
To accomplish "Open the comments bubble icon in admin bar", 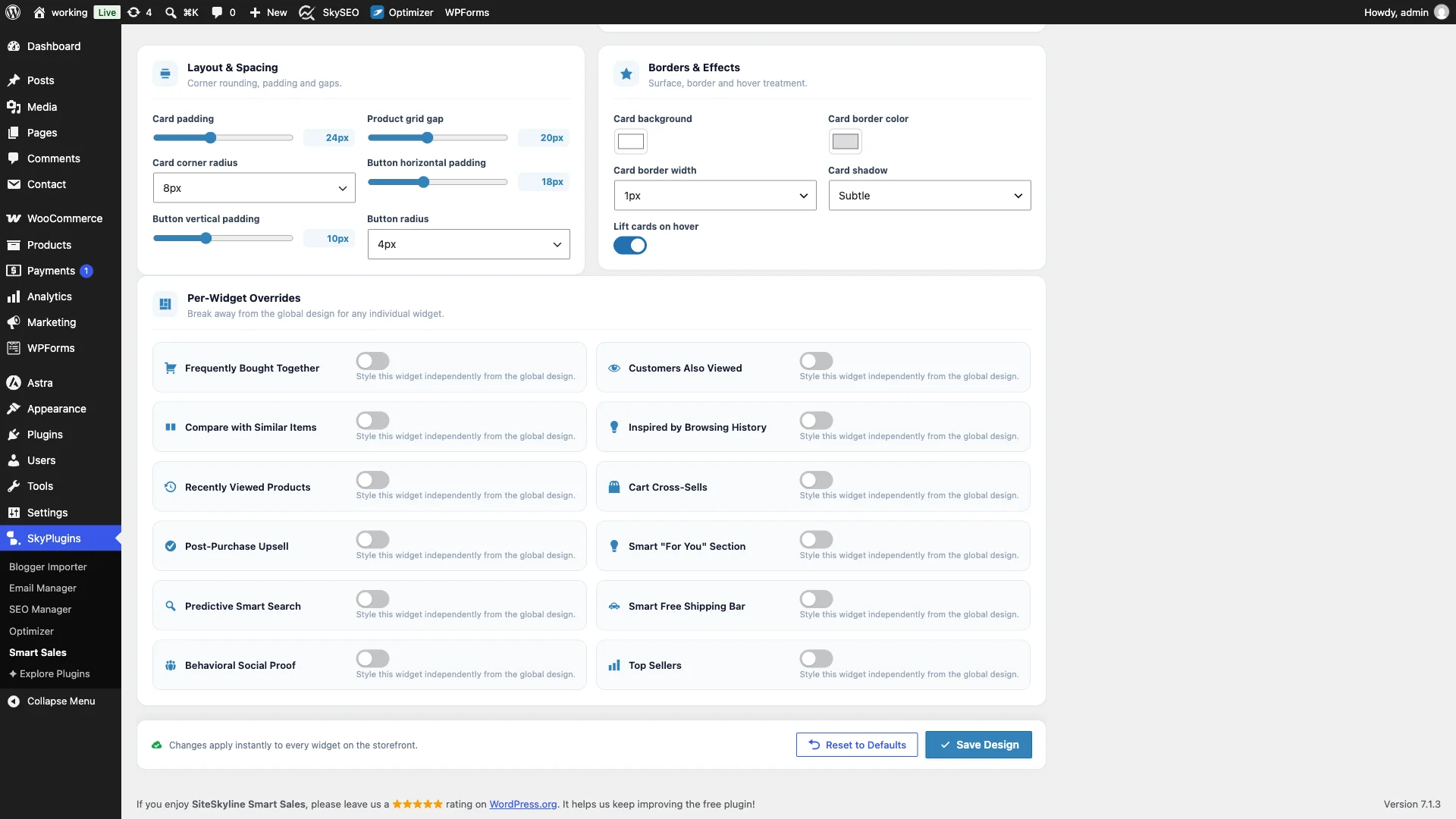I will coord(217,12).
